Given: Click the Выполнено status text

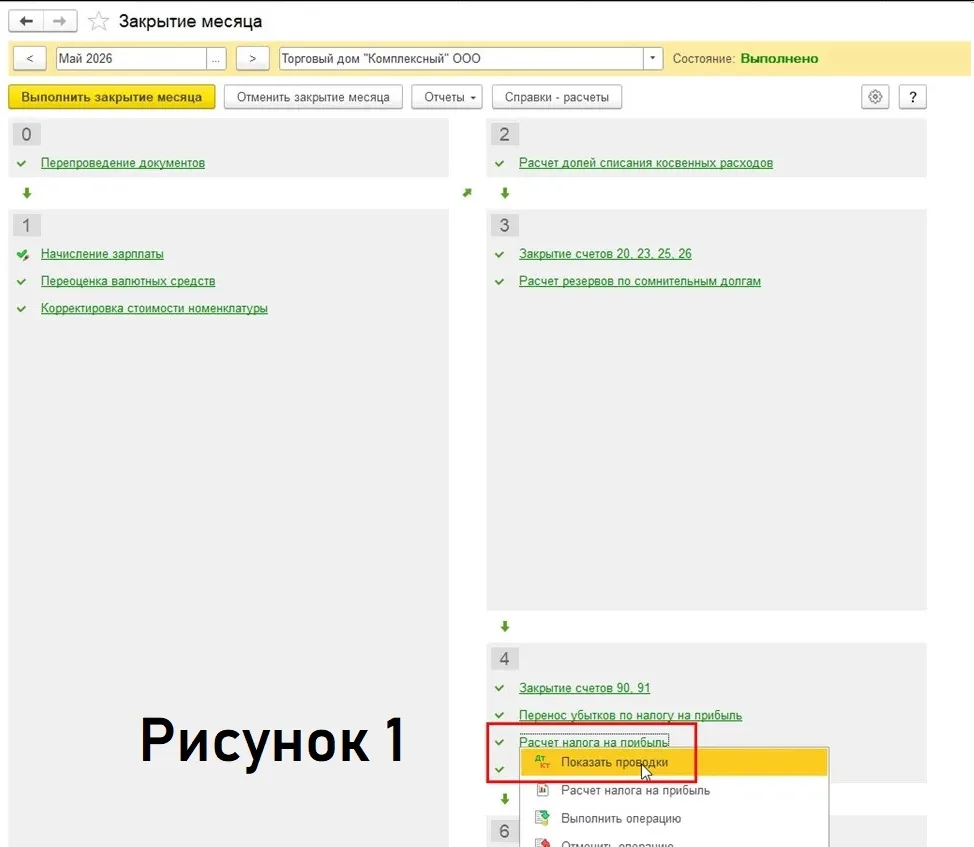Looking at the screenshot, I should pos(779,58).
